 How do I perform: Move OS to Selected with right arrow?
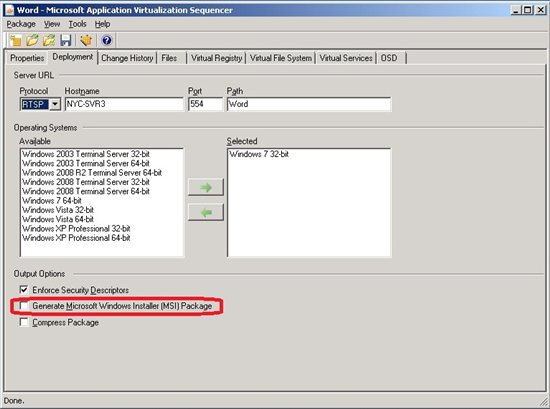206,187
